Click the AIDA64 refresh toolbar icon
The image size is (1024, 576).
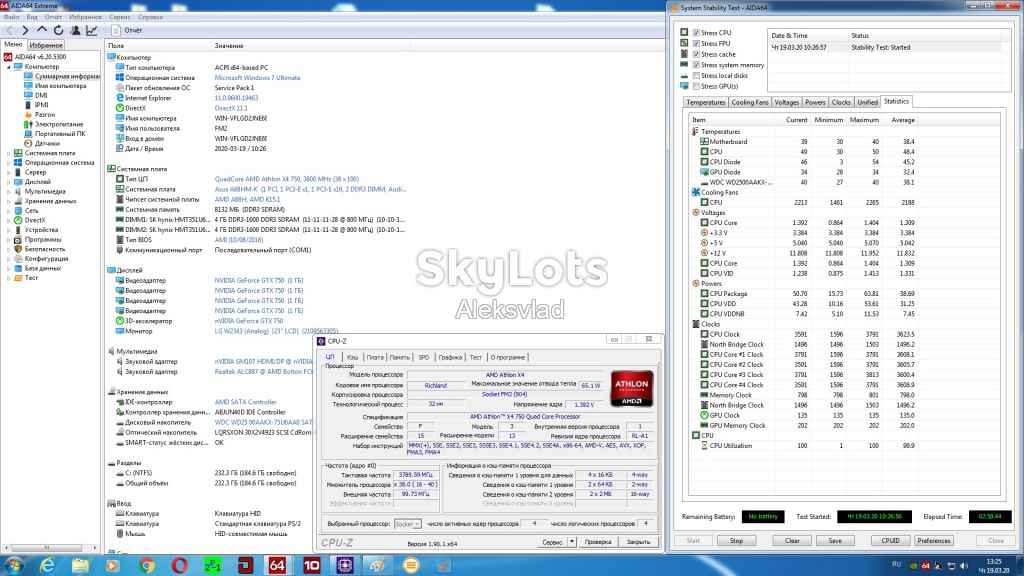coord(59,30)
